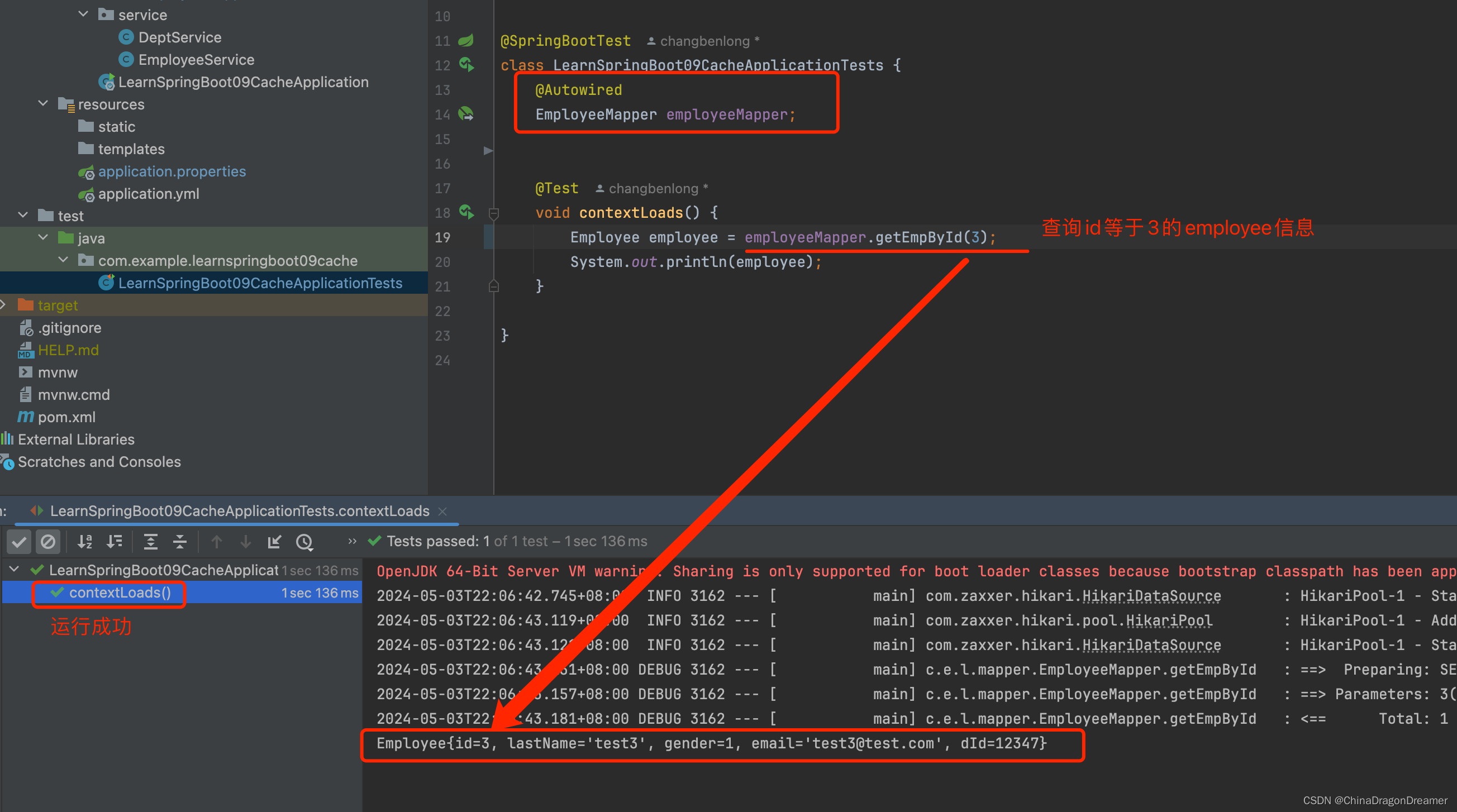1457x812 pixels.
Task: Select contextLoads() test result
Action: point(120,593)
